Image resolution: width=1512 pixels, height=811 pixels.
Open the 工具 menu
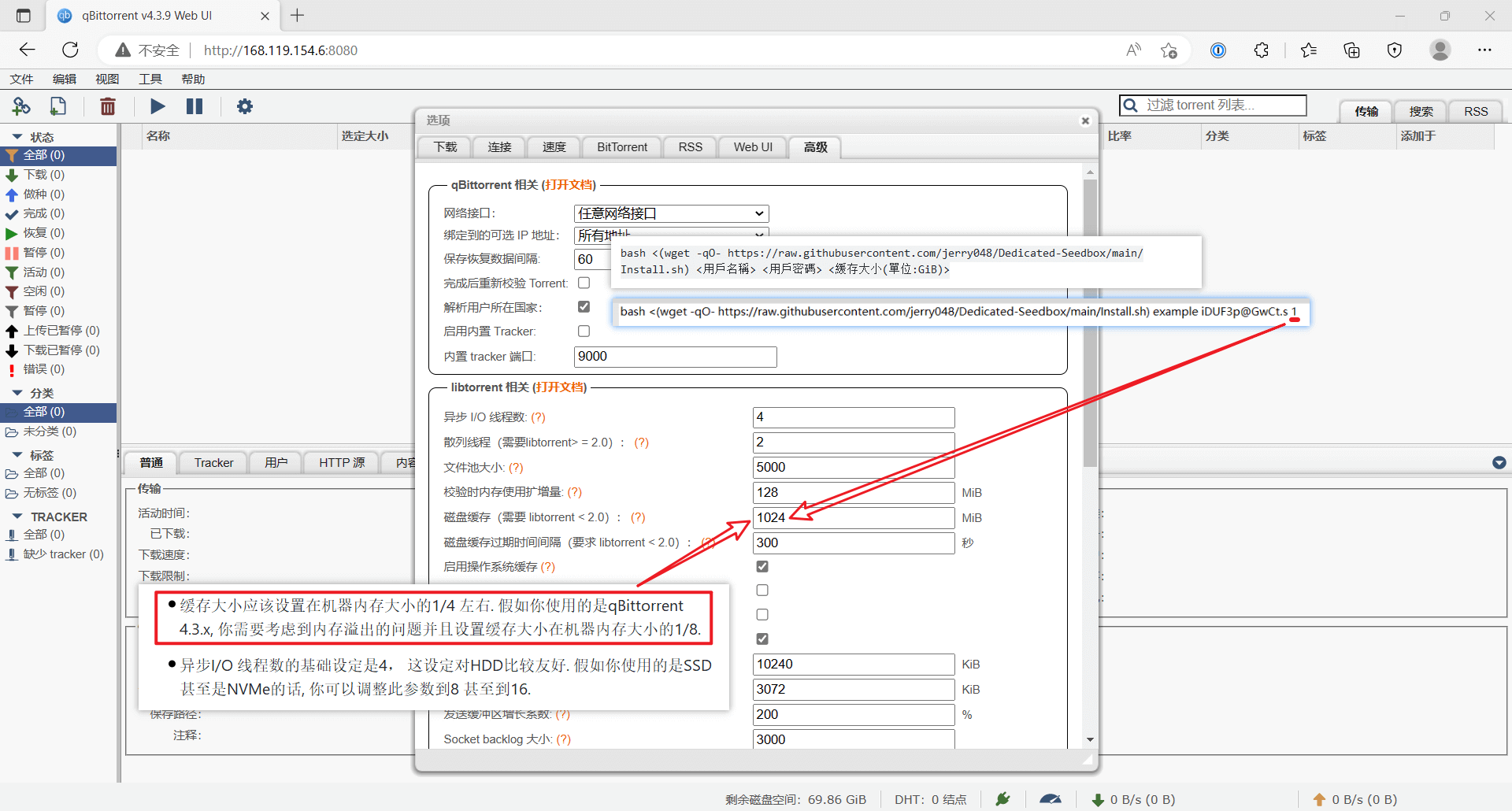(150, 79)
